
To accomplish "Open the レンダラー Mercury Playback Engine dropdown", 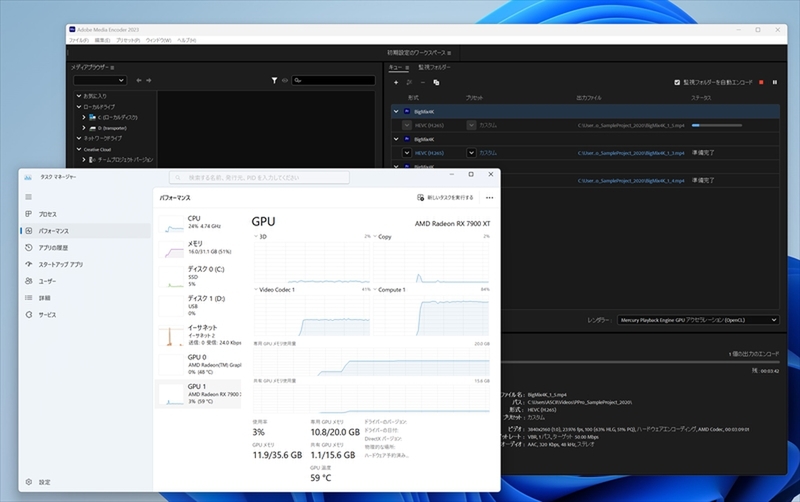I will (697, 319).
